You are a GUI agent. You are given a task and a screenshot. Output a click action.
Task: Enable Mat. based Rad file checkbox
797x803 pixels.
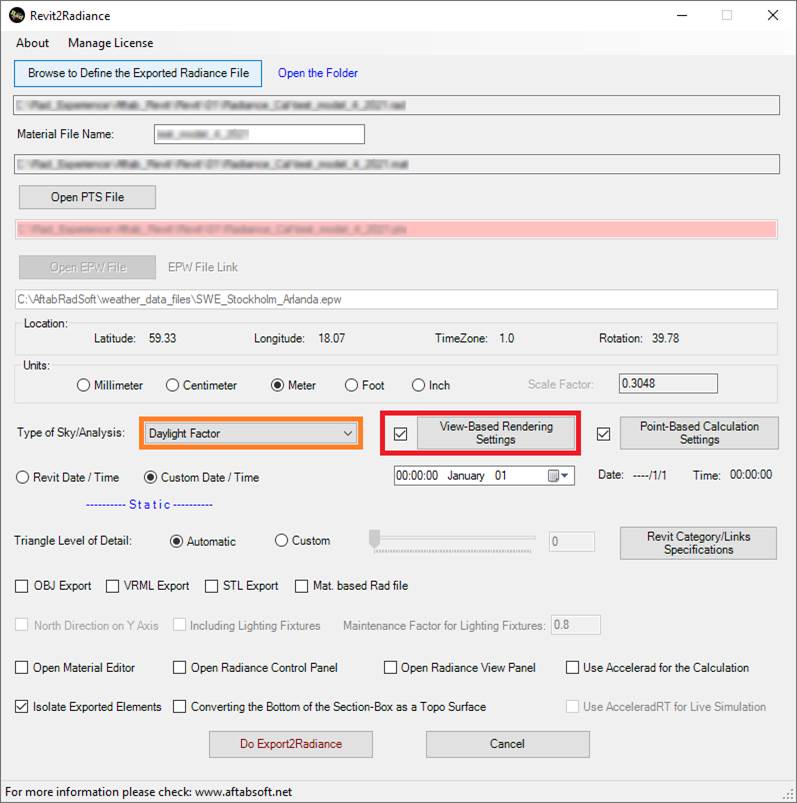tap(301, 586)
